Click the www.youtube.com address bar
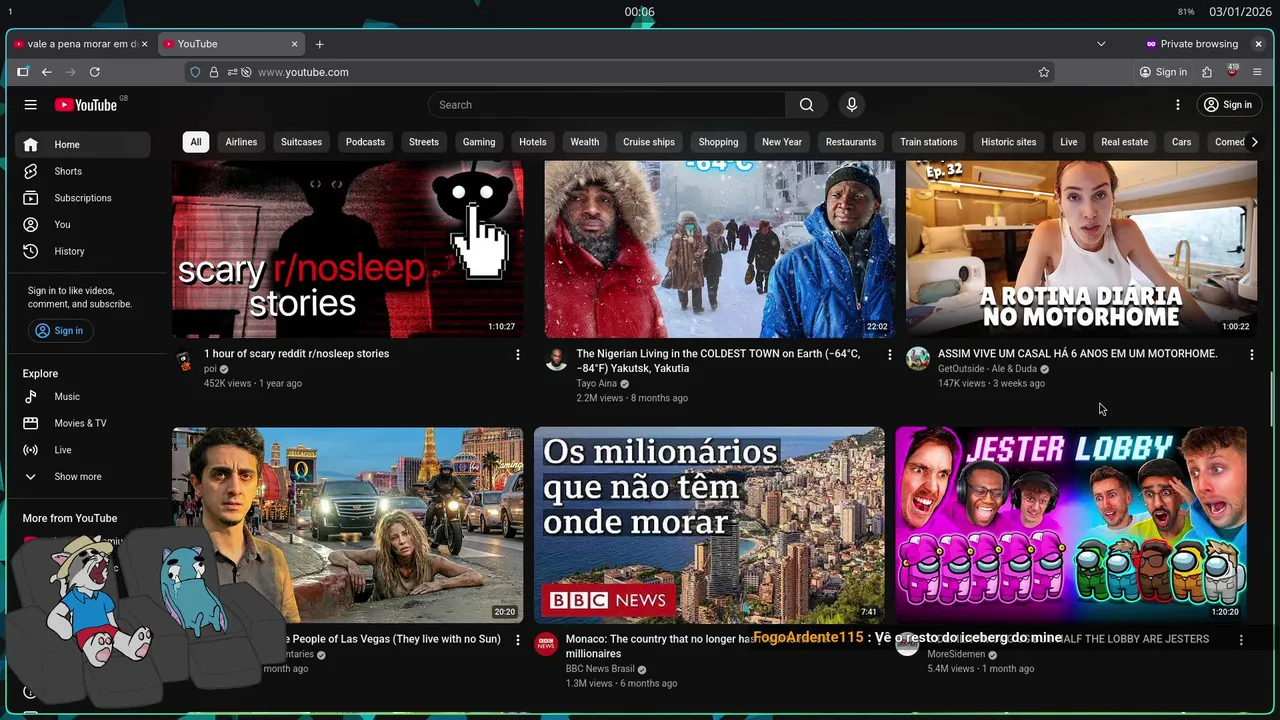The height and width of the screenshot is (720, 1280). [x=620, y=72]
